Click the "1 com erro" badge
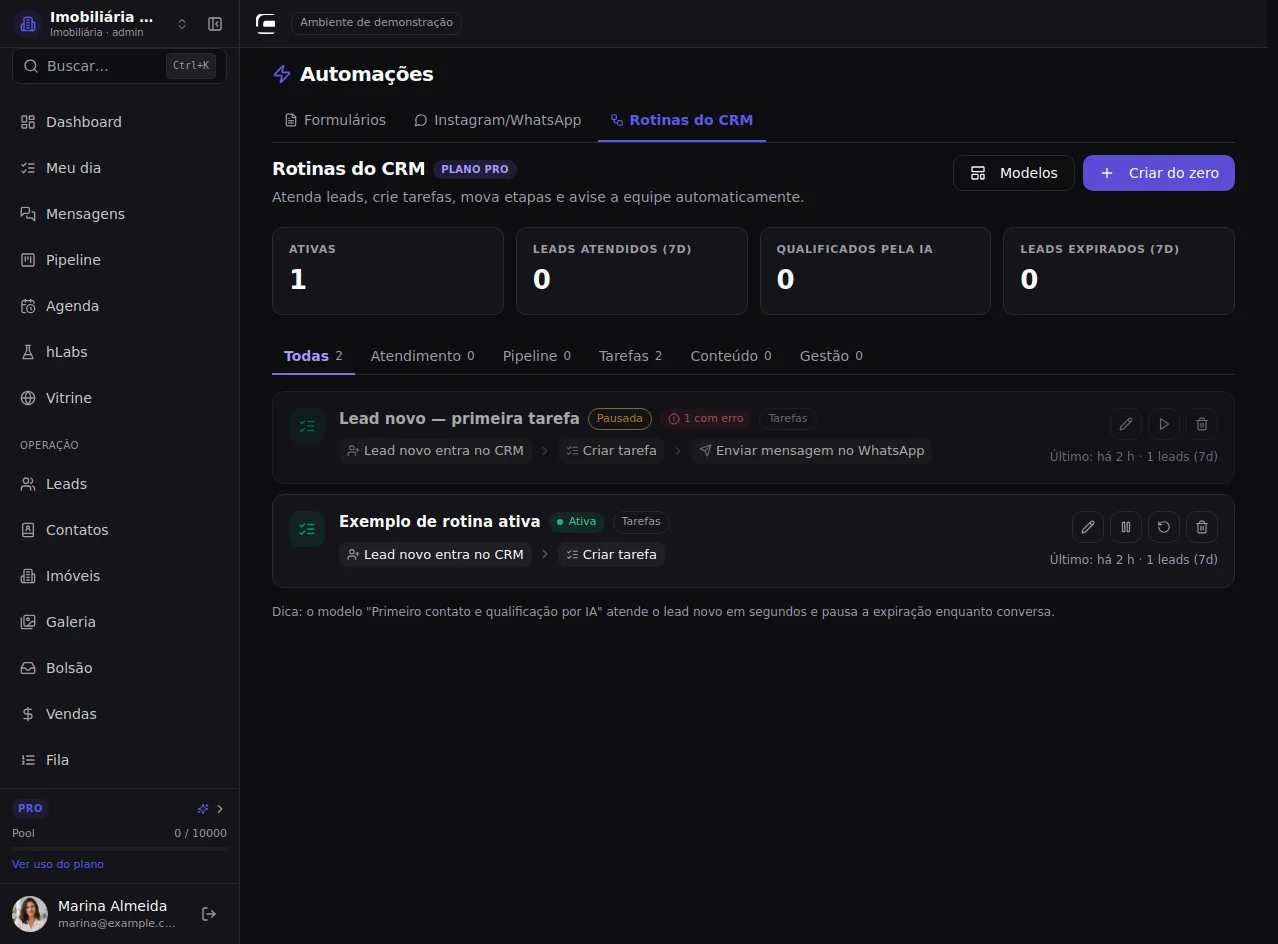 (705, 418)
